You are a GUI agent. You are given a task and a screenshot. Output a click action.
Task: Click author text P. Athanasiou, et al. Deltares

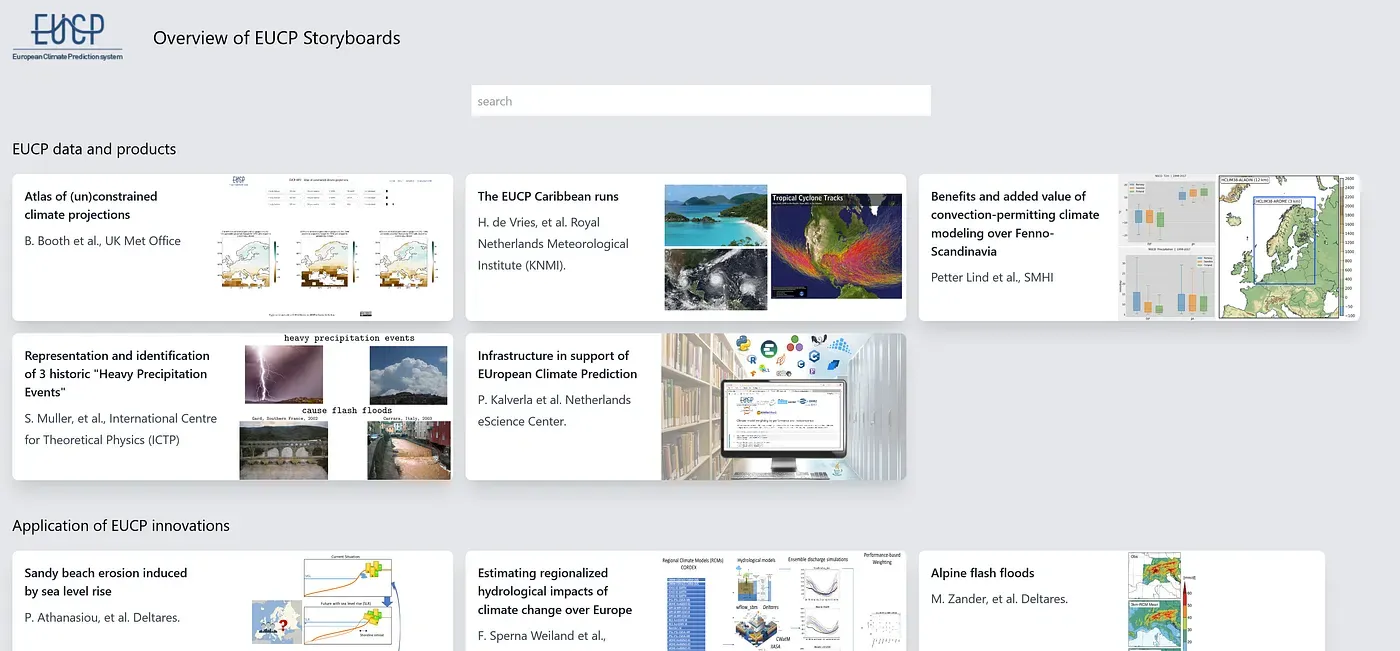[102, 617]
